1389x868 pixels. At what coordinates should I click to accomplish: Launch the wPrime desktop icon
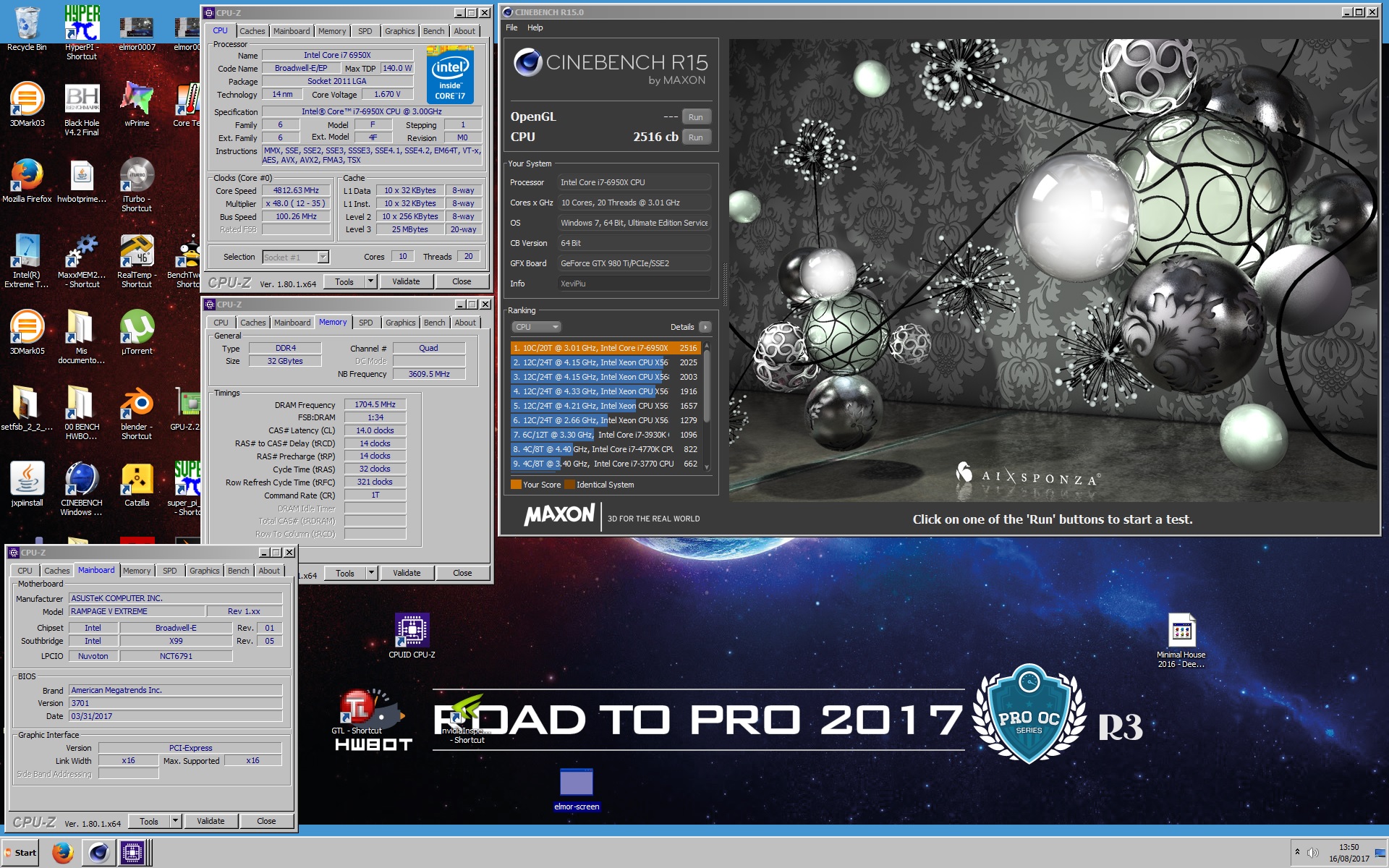(137, 103)
